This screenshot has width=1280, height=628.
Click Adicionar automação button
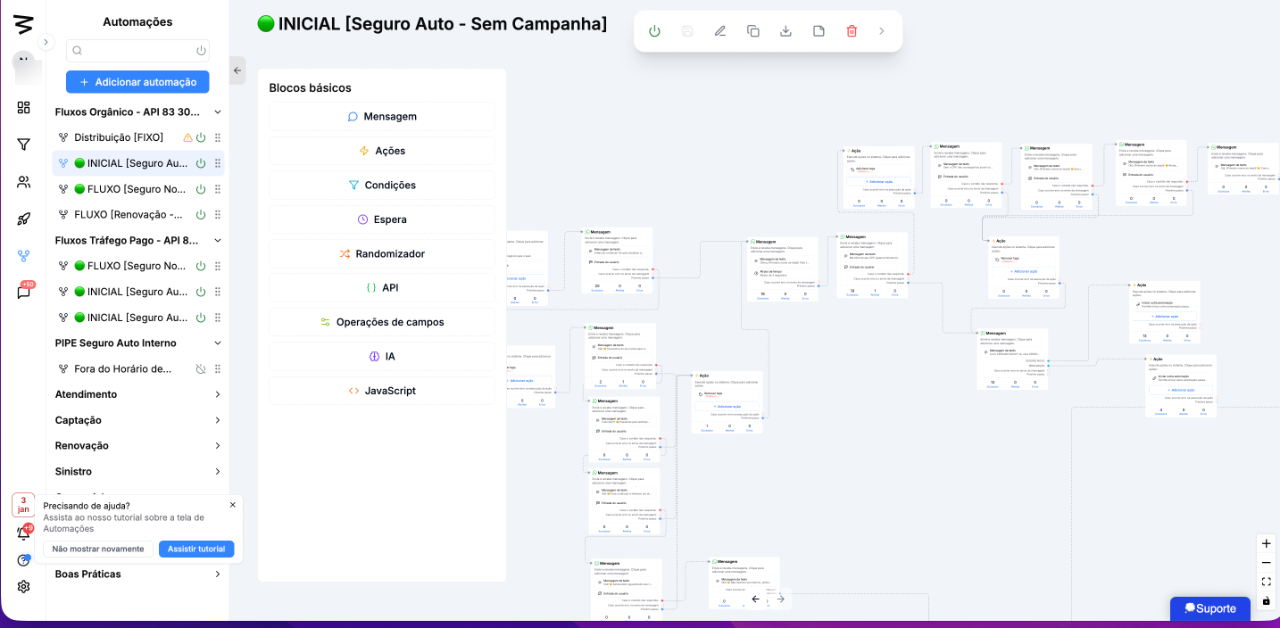(138, 82)
